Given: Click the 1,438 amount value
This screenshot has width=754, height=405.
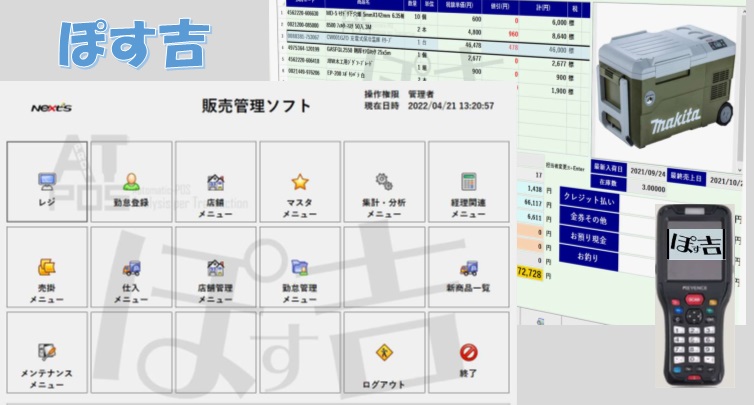Looking at the screenshot, I should coord(535,189).
